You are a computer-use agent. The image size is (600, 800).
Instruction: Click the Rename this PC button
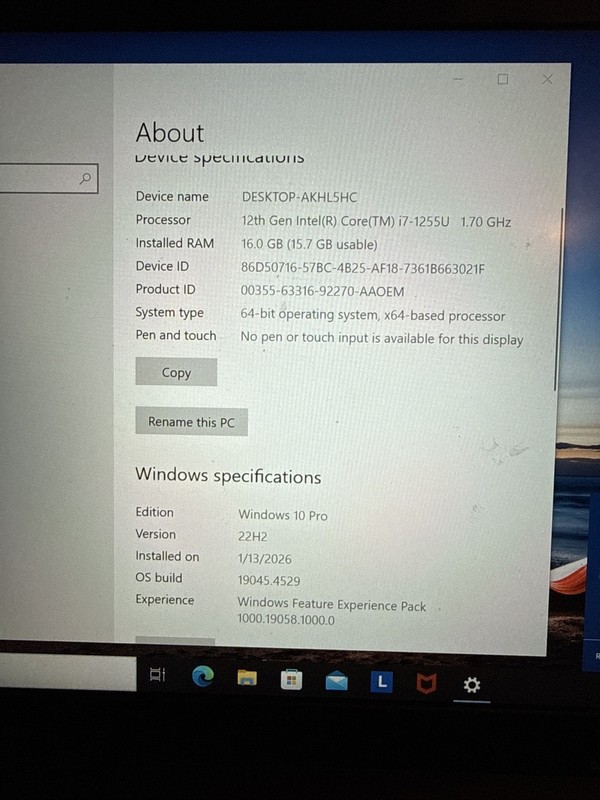tap(191, 422)
